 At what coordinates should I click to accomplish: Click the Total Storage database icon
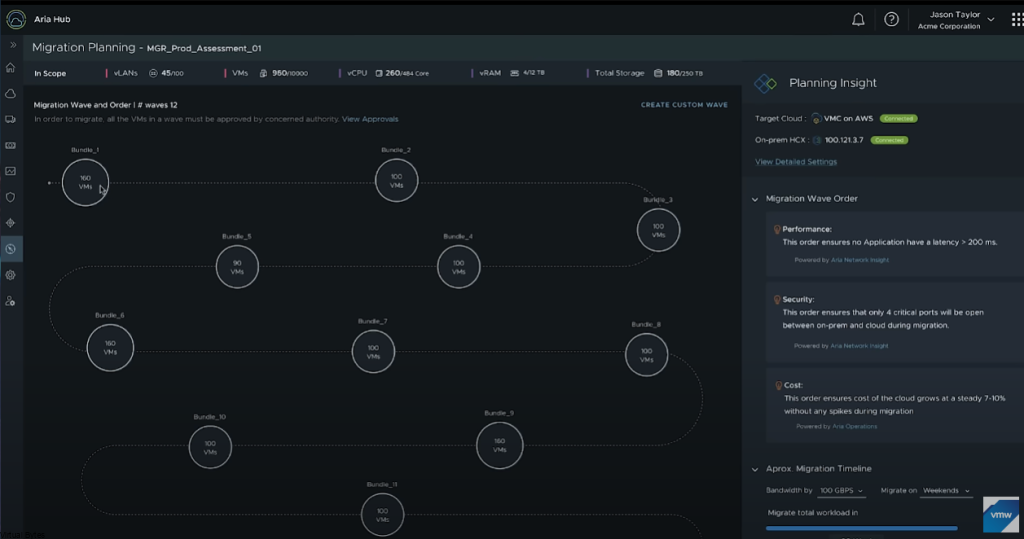click(x=658, y=73)
